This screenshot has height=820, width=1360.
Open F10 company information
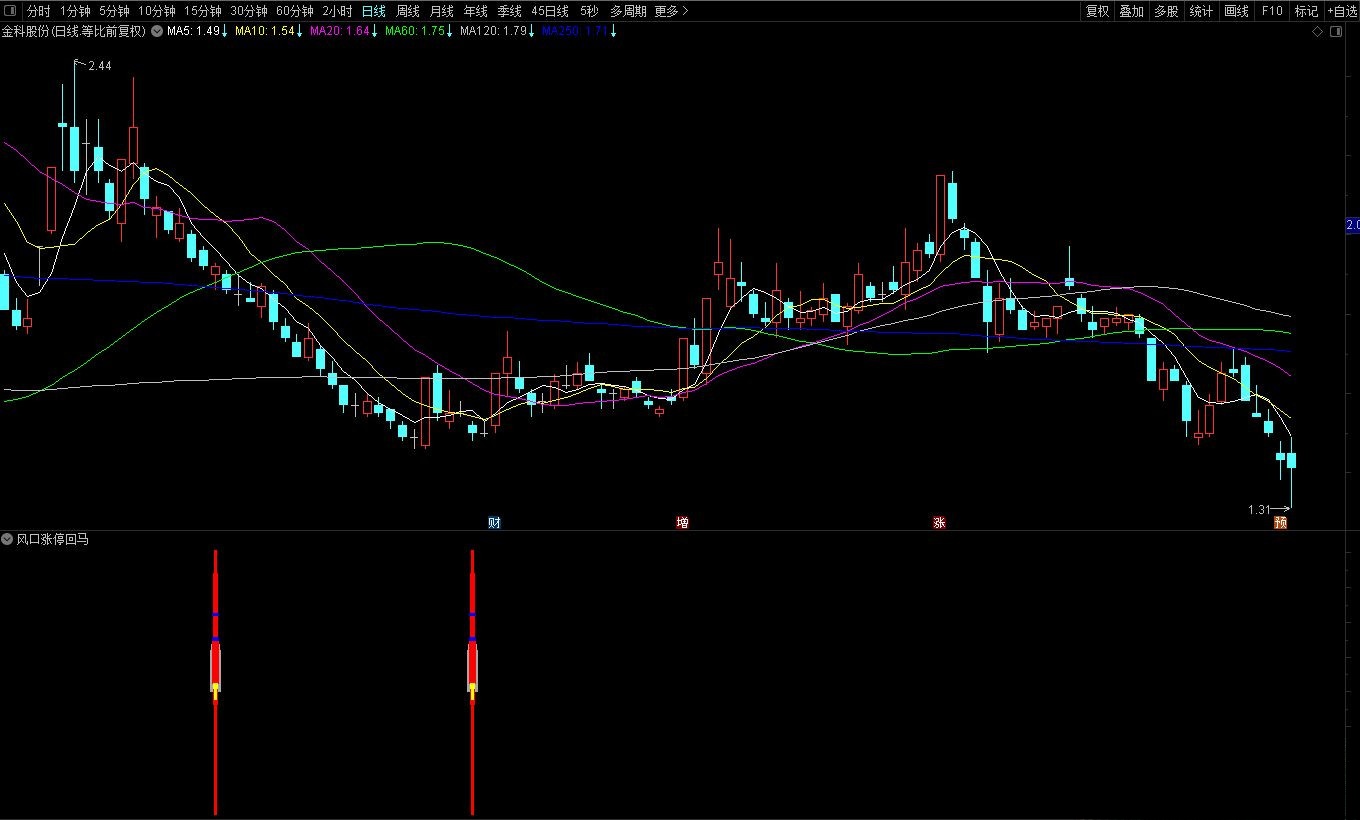(x=1272, y=11)
